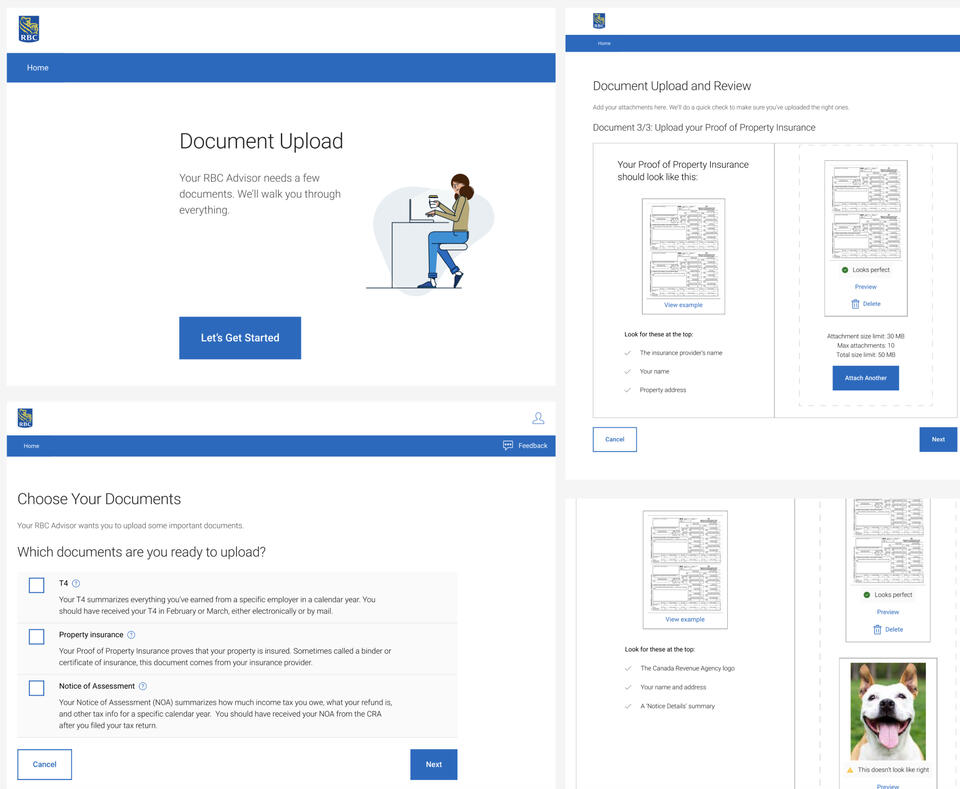Click Next on Choose Your Documents page
Image resolution: width=960 pixels, height=789 pixels.
coord(433,765)
